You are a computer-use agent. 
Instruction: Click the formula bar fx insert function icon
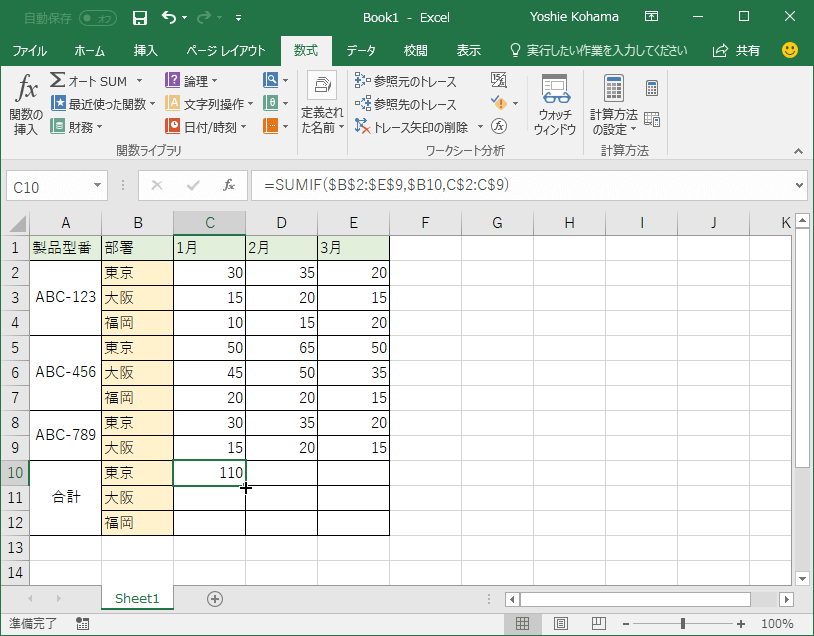coord(229,185)
